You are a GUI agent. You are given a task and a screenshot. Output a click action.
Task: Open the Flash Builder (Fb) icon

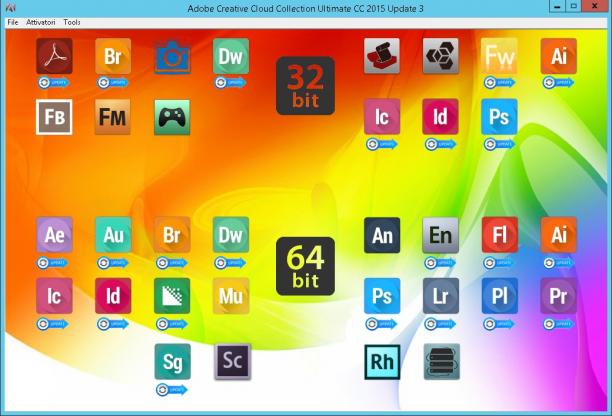(x=54, y=117)
